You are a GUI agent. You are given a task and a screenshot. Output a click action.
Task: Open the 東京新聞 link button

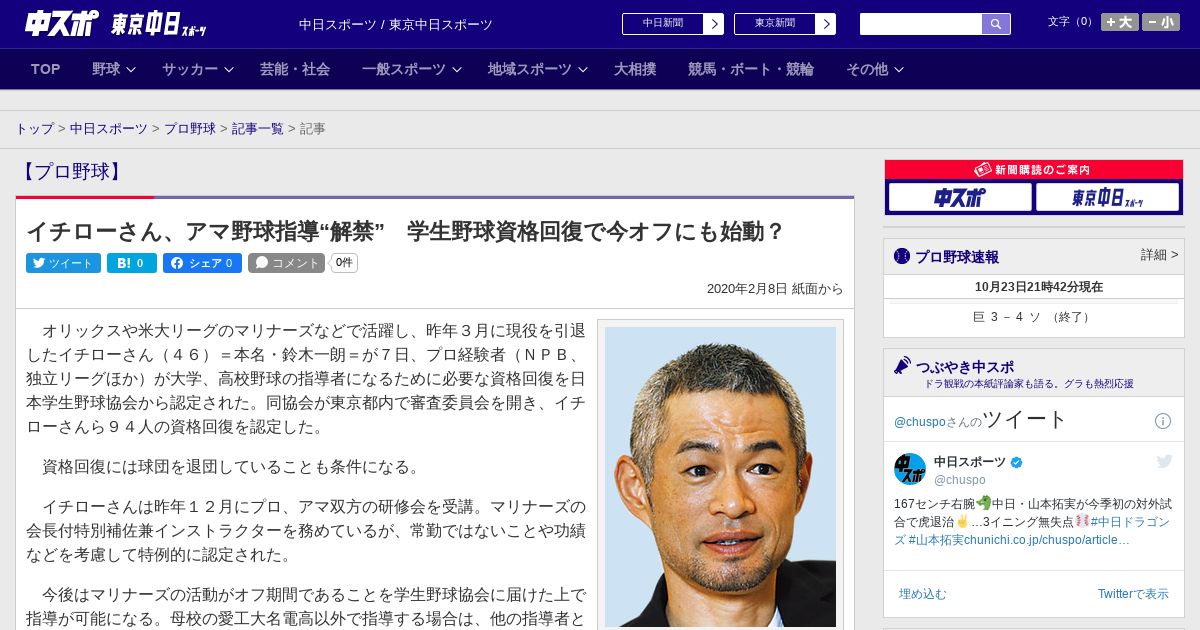775,24
